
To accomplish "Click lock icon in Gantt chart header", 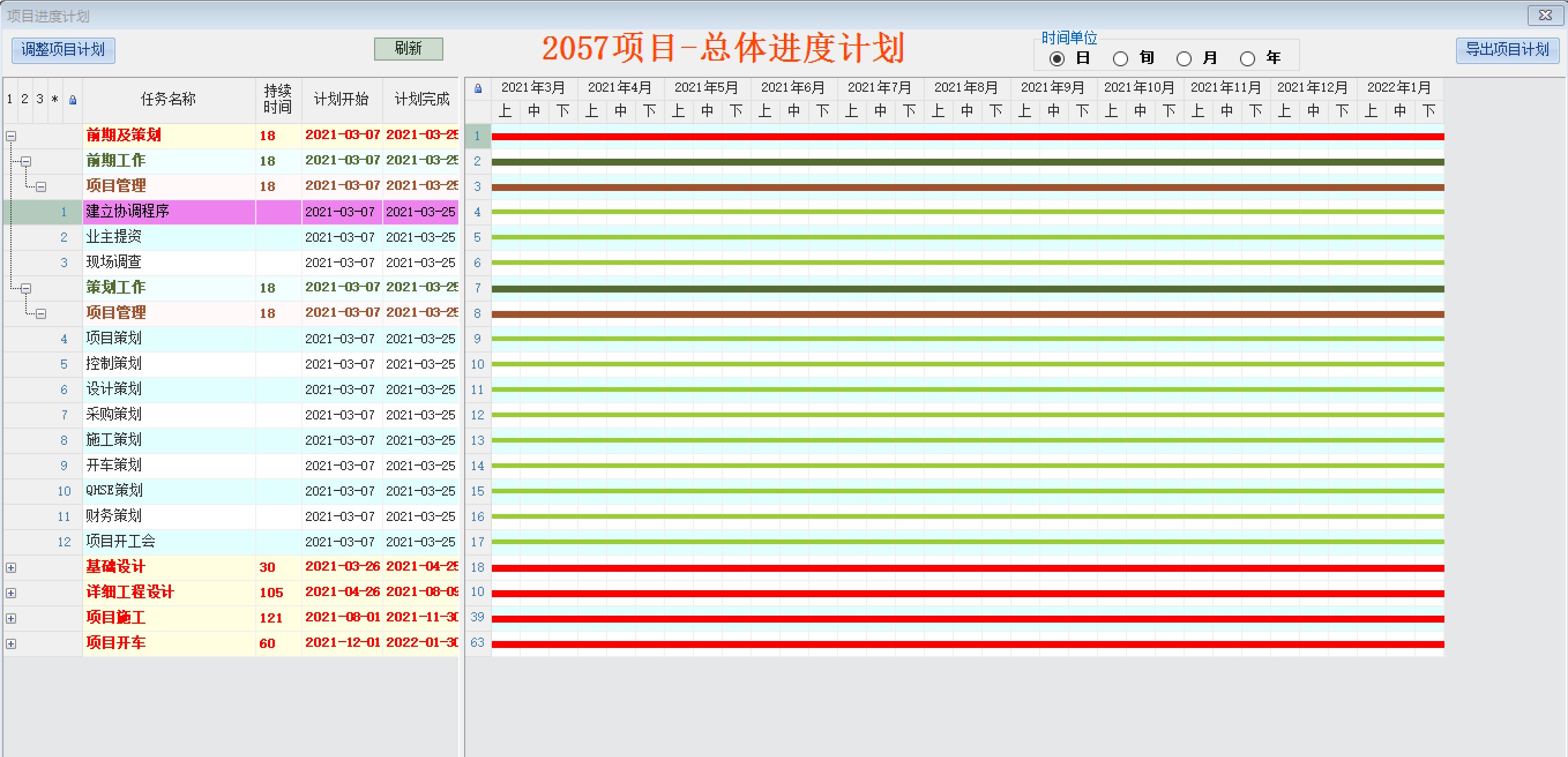I will 478,89.
